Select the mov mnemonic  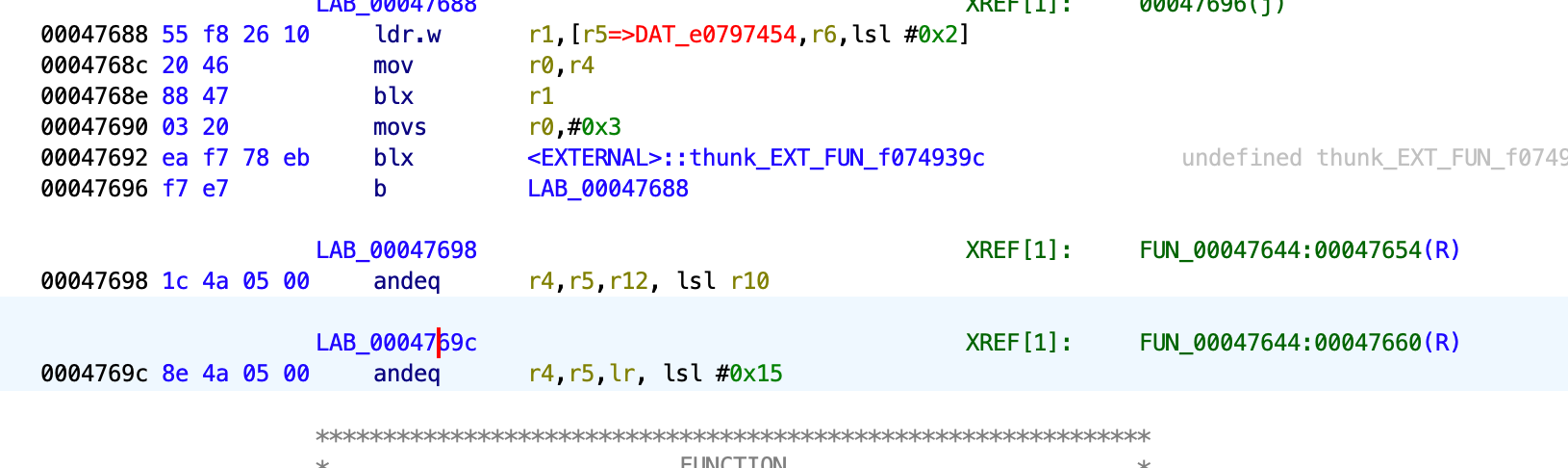[x=393, y=65]
